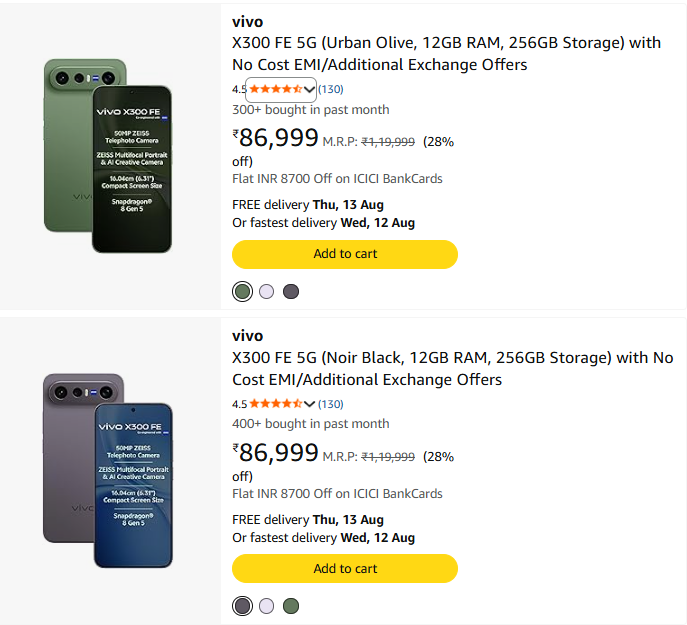Click ₹86,999 price on Urban Olive listing
This screenshot has width=687, height=625.
point(275,138)
